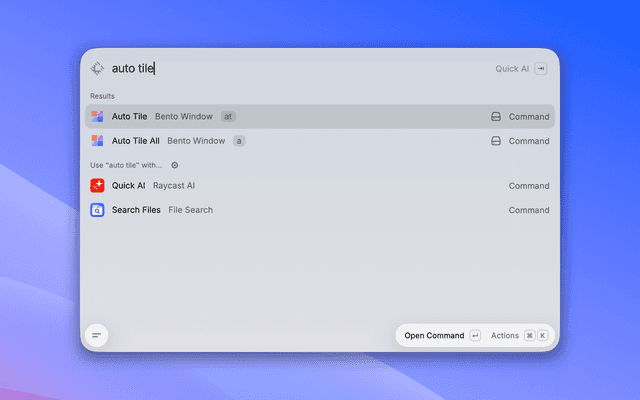Screen dimensions: 640x400
Task: Click the Bento Window icon for Auto Tile All
Action: [x=97, y=141]
